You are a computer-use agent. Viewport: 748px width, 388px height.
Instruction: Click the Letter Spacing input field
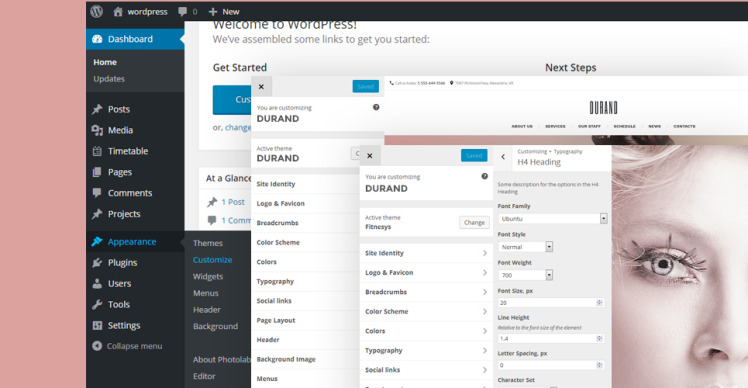551,365
